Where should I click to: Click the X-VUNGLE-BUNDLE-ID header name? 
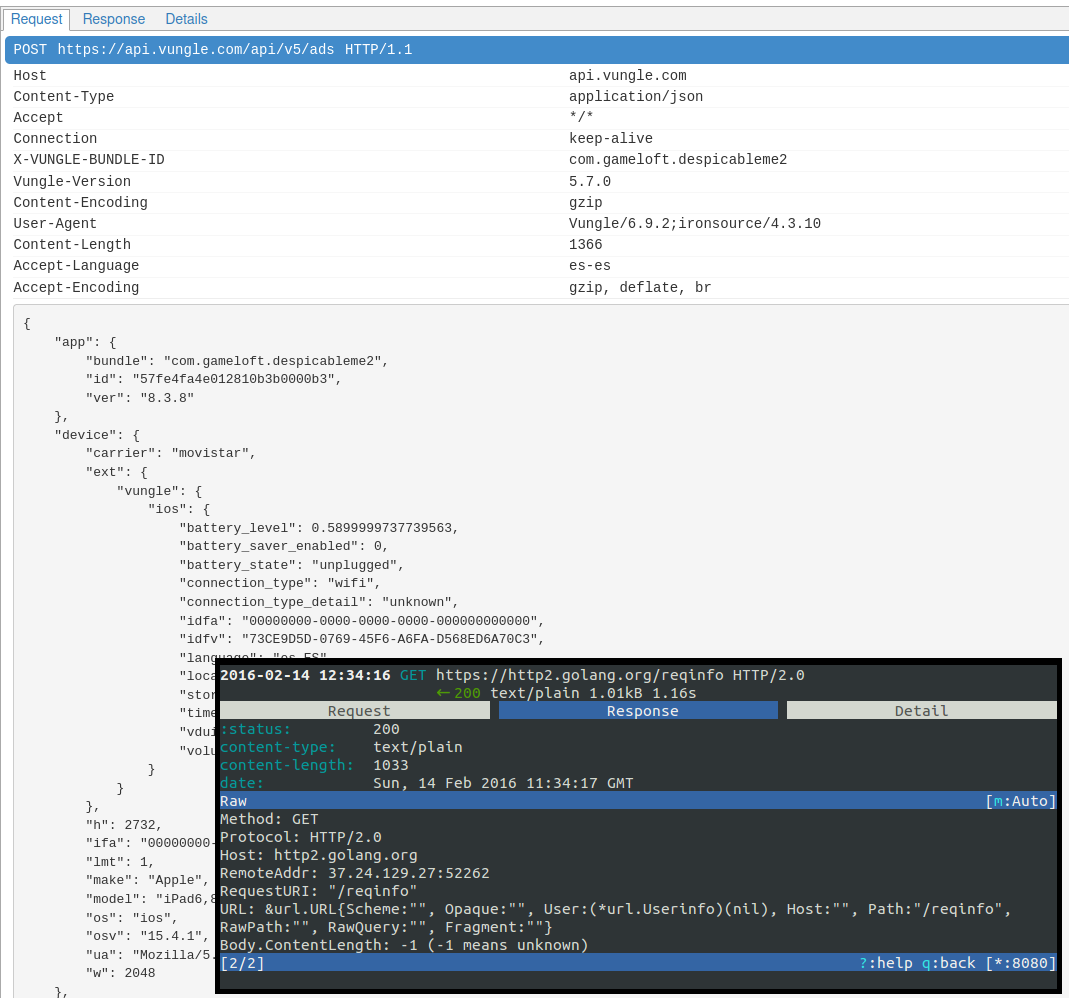pos(89,160)
